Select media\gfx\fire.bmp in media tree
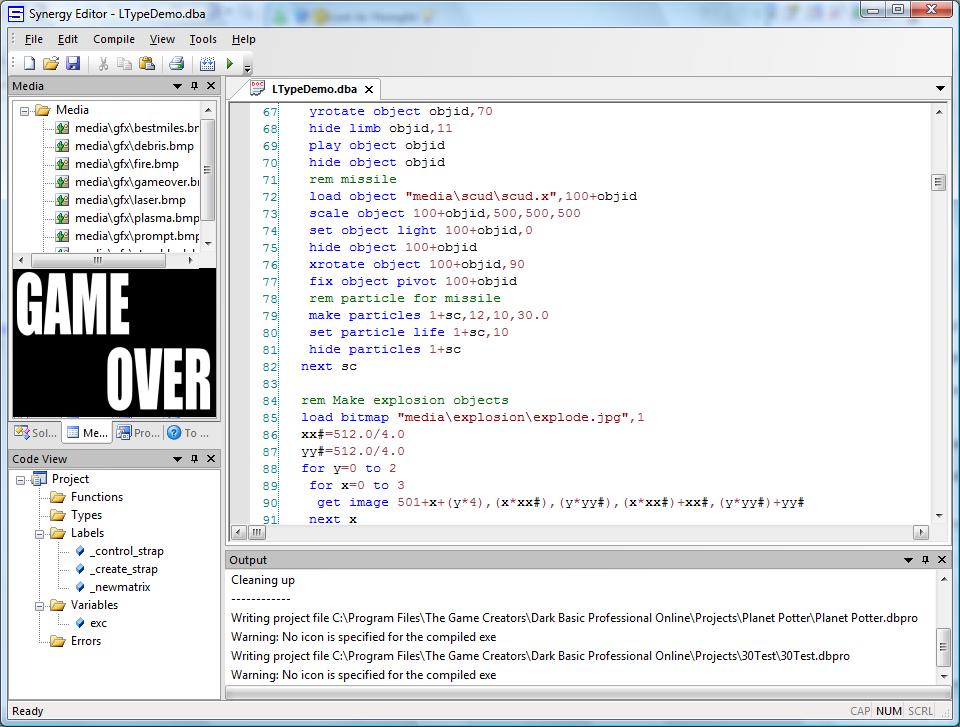 127,164
